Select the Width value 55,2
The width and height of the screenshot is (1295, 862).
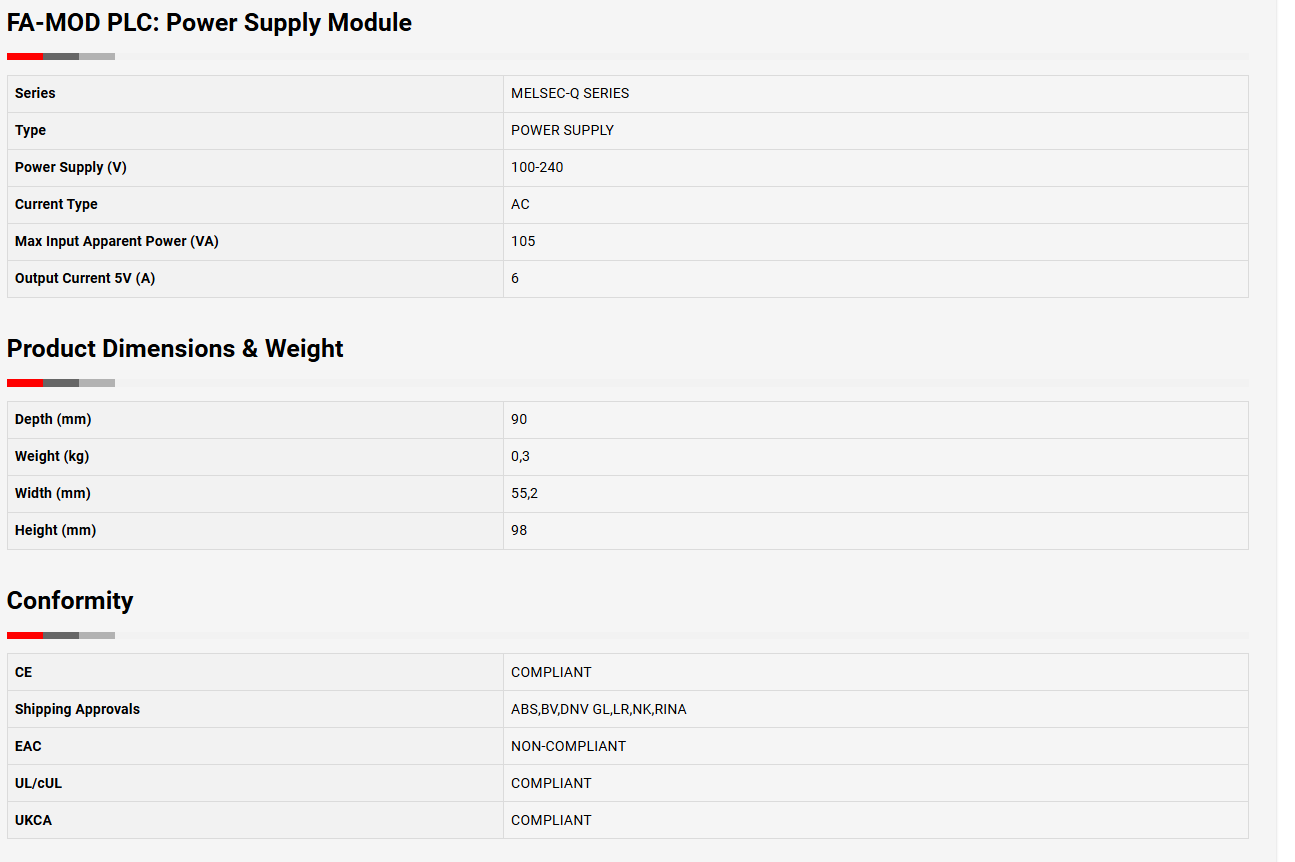coord(524,493)
